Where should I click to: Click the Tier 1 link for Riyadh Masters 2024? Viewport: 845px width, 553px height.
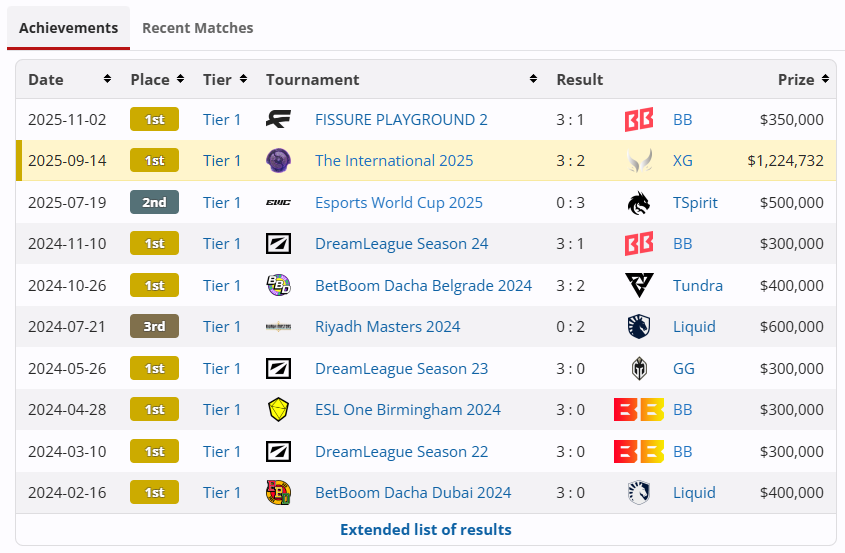221,327
